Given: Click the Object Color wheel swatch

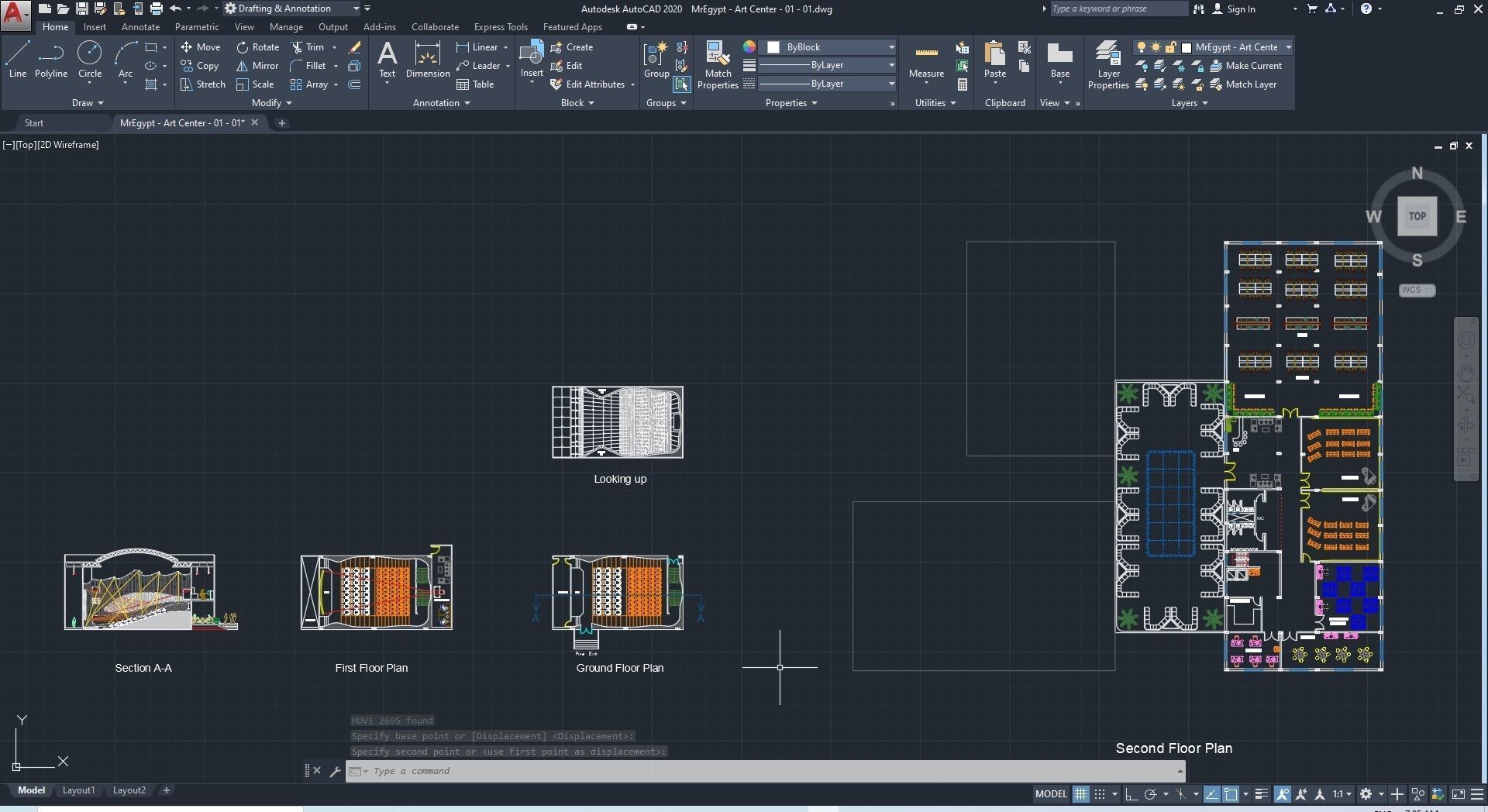Looking at the screenshot, I should coord(749,47).
